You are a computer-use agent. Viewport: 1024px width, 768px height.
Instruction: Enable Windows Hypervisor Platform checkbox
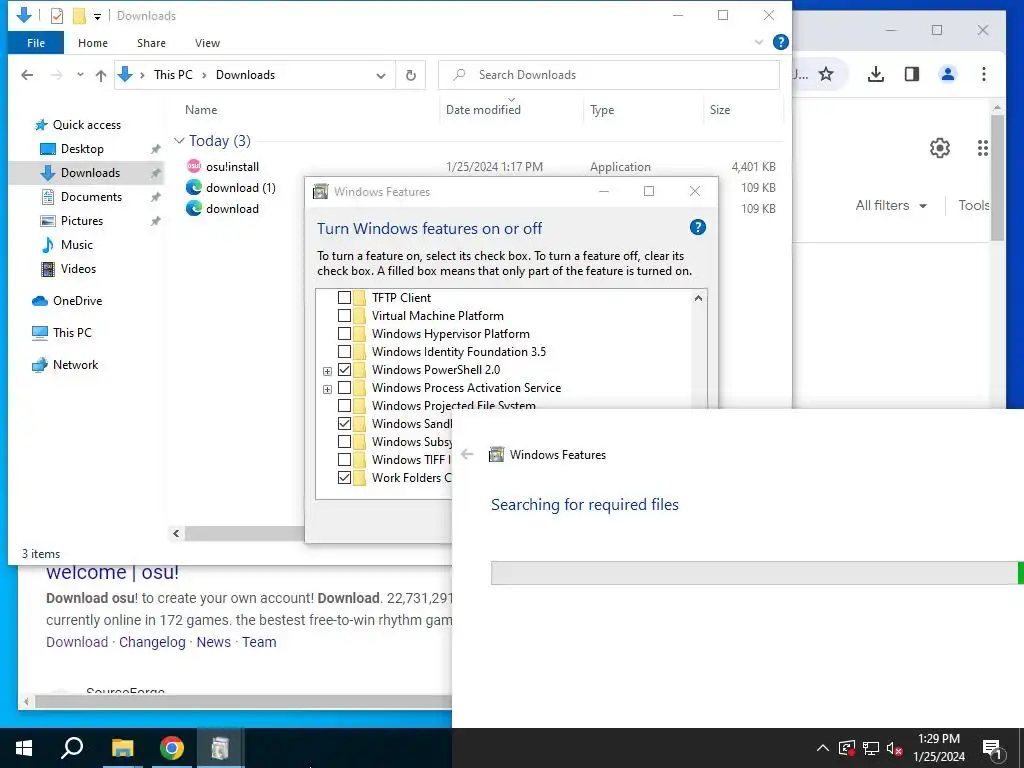pyautogui.click(x=344, y=334)
